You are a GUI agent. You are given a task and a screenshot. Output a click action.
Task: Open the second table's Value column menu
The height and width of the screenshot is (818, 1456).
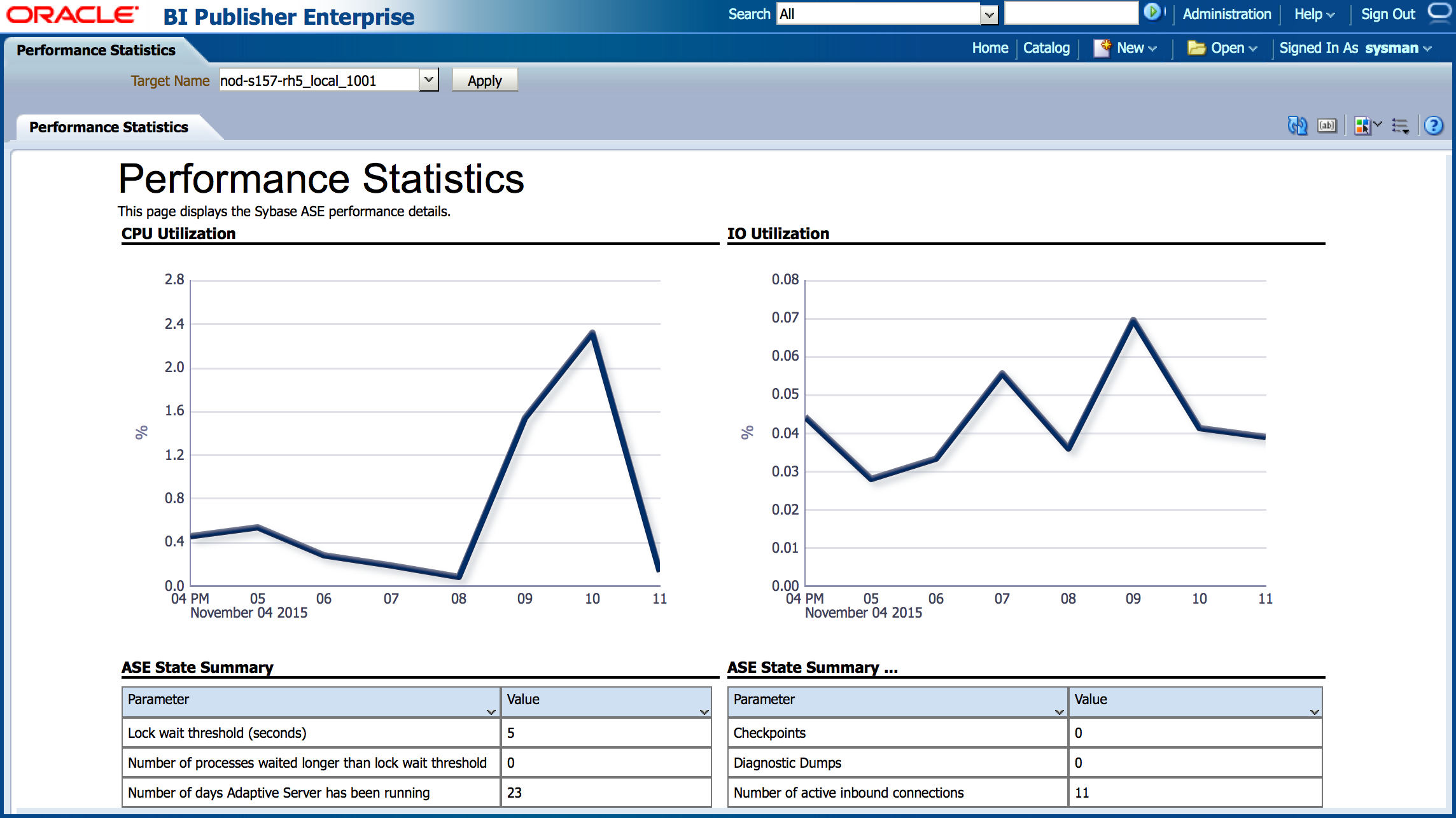[x=1314, y=712]
